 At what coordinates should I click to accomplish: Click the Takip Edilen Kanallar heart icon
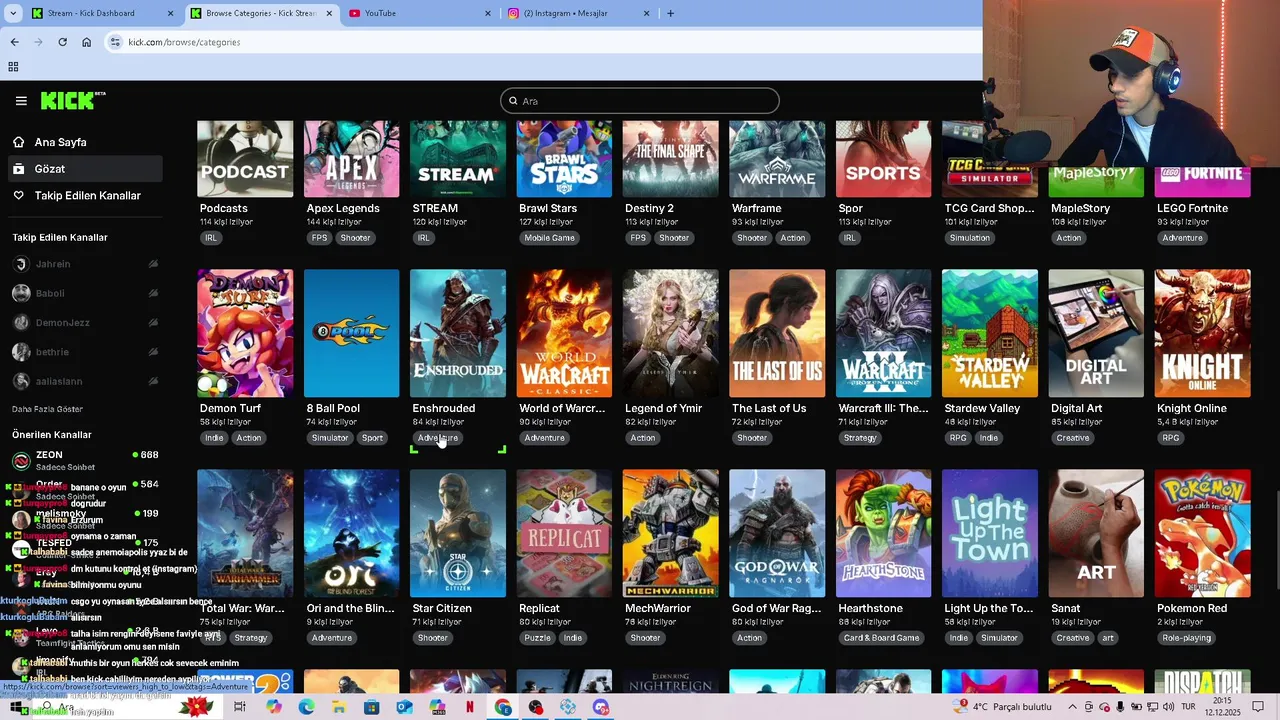click(x=19, y=195)
